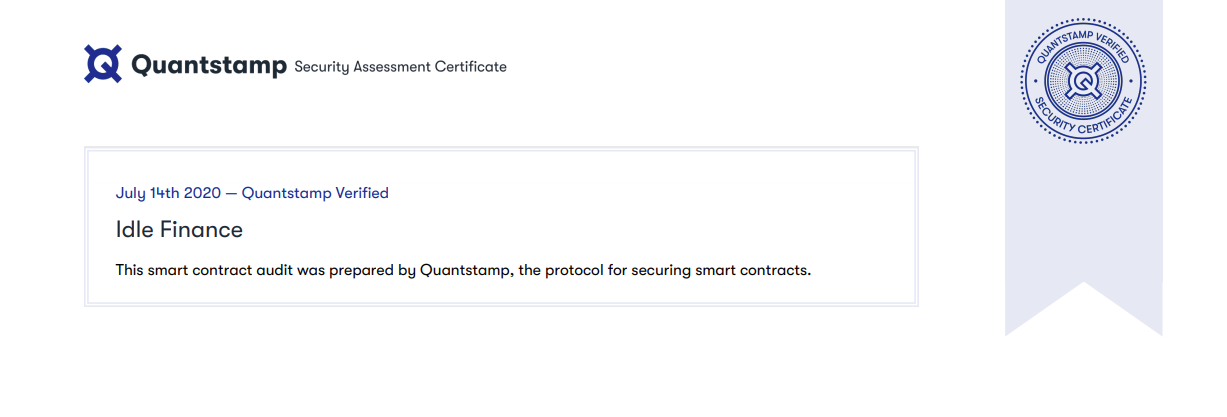Click the blue "Quantstamp Verified" label

click(x=315, y=193)
